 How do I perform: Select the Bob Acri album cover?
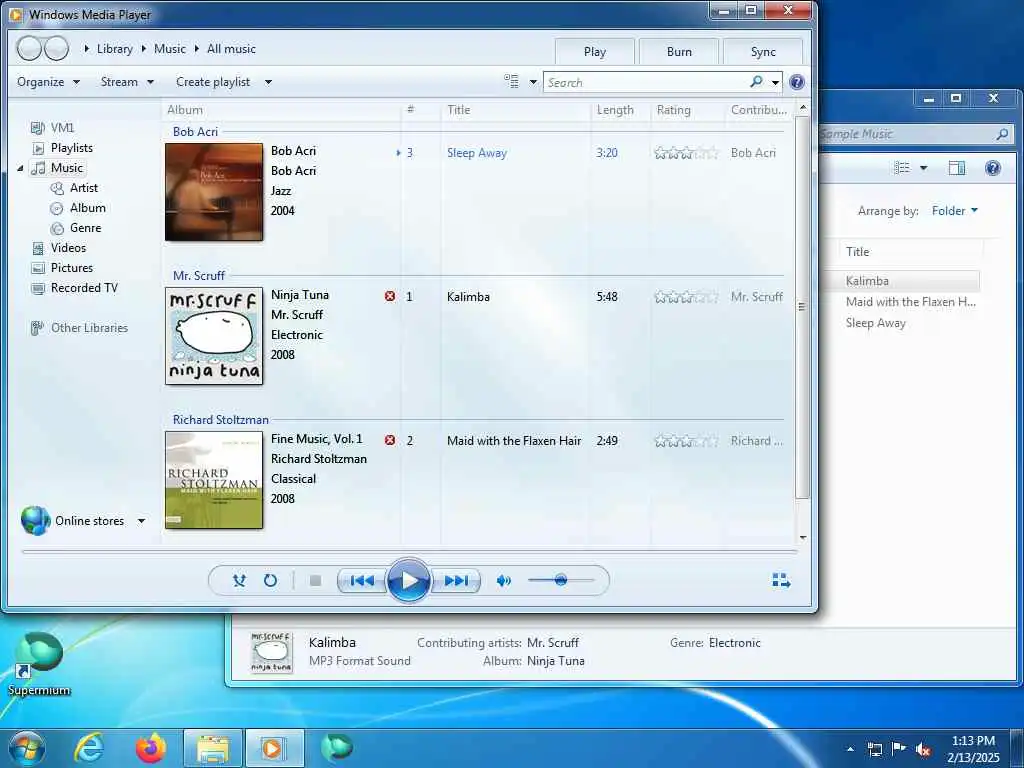[x=214, y=192]
